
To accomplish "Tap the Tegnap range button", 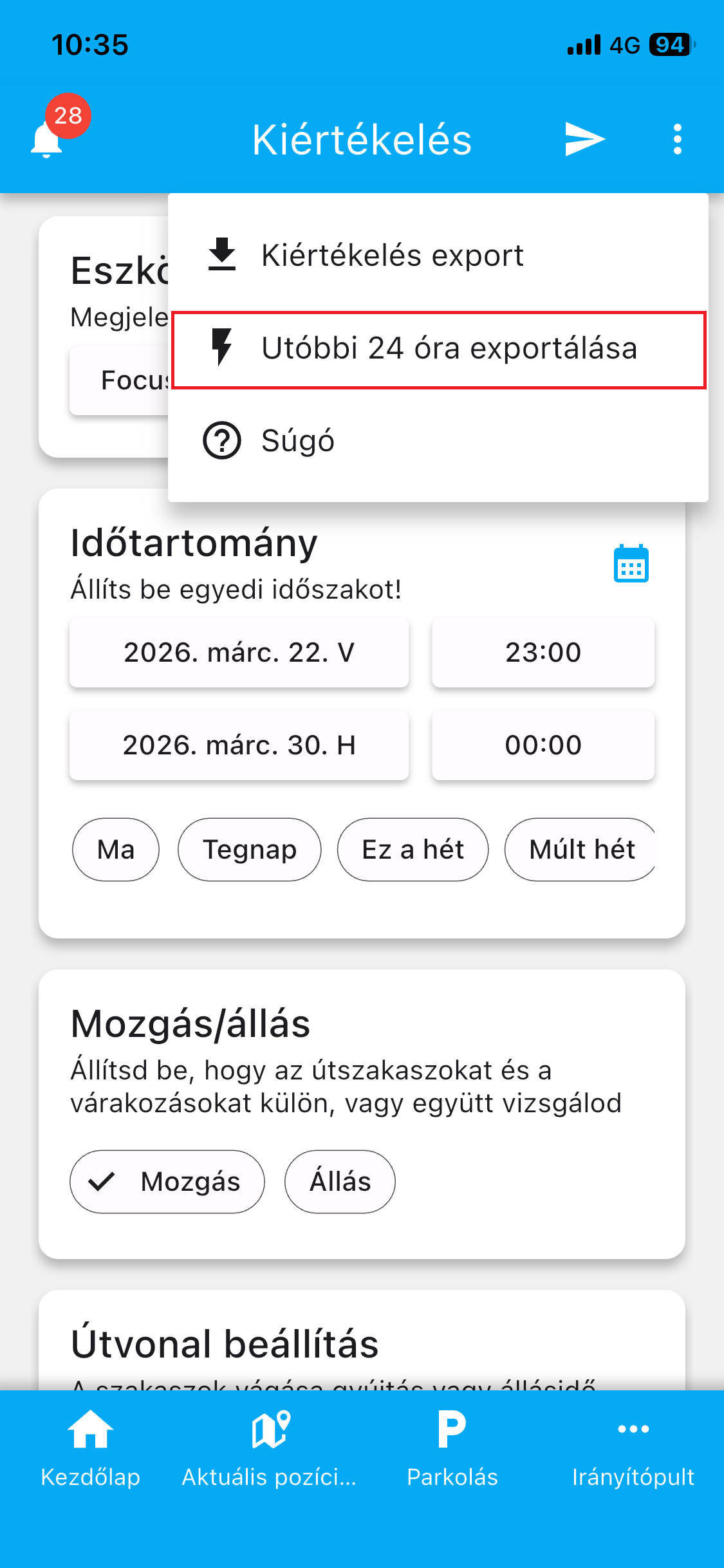I will coord(249,850).
